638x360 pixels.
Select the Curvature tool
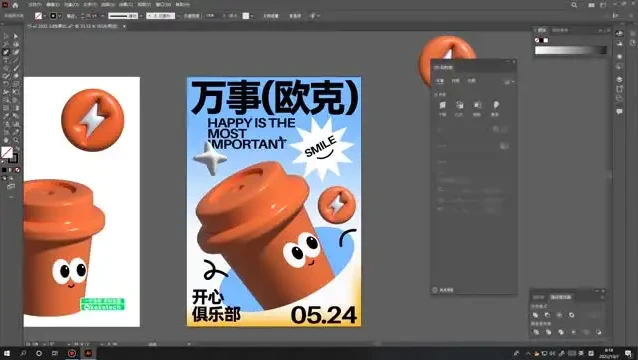pos(16,52)
